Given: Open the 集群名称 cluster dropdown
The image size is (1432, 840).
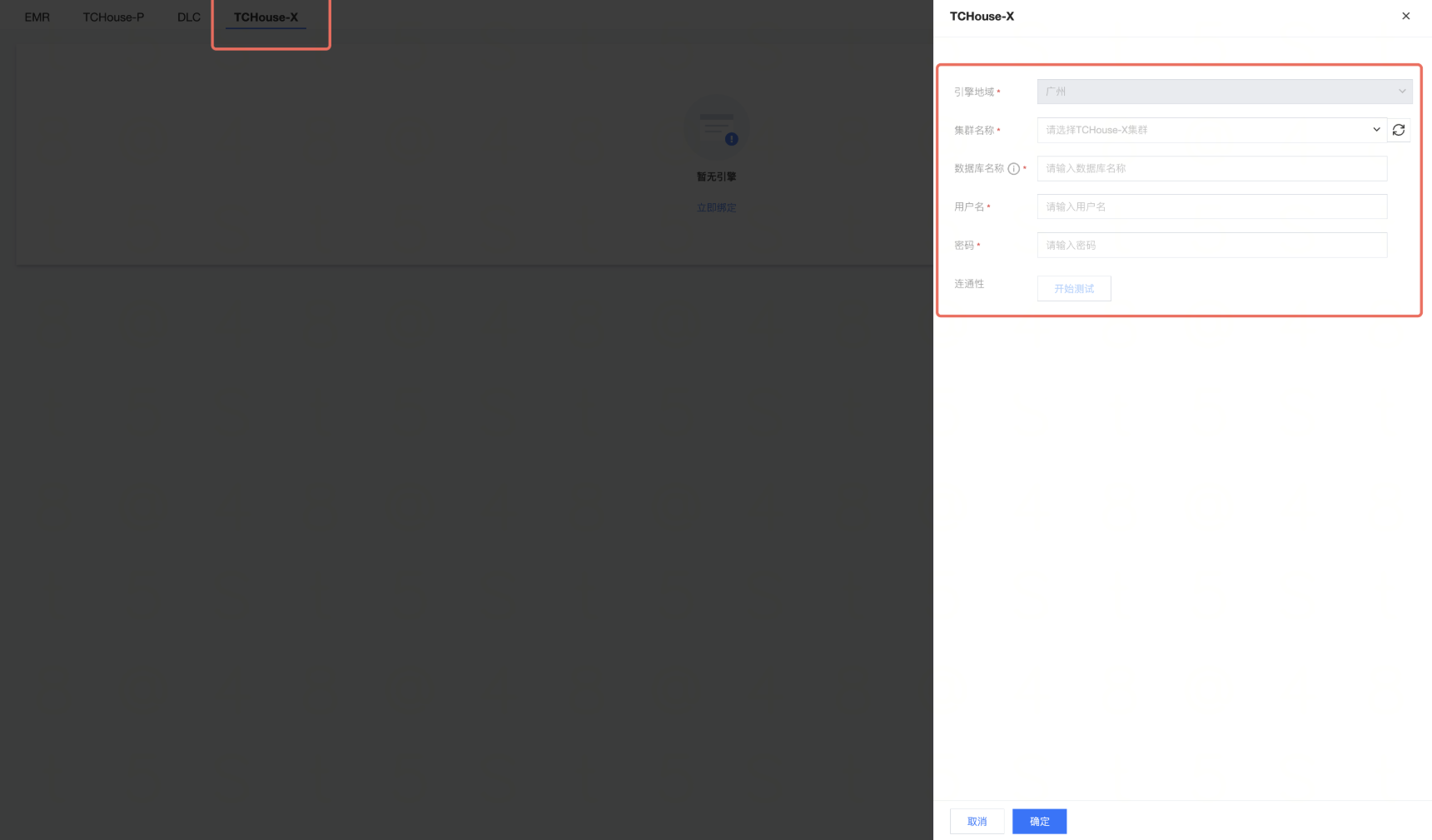Looking at the screenshot, I should (x=1211, y=130).
